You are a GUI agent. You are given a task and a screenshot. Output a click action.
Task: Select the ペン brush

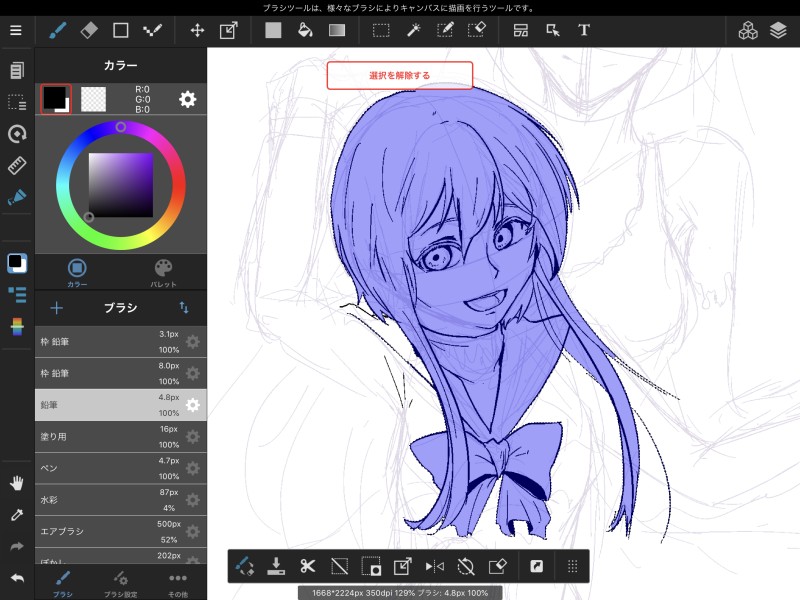pos(120,468)
